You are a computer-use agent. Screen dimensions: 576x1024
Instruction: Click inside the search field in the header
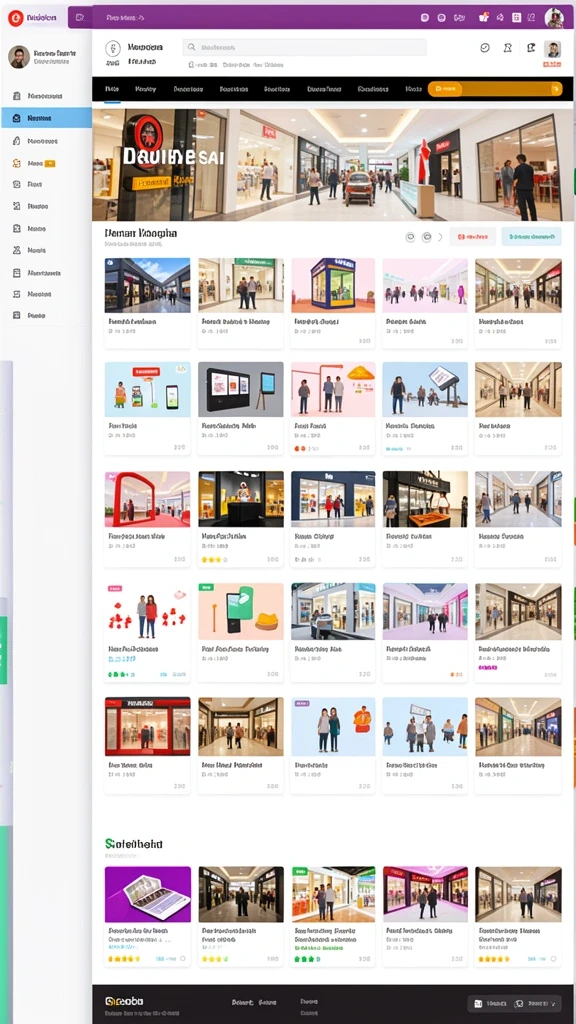[x=304, y=48]
